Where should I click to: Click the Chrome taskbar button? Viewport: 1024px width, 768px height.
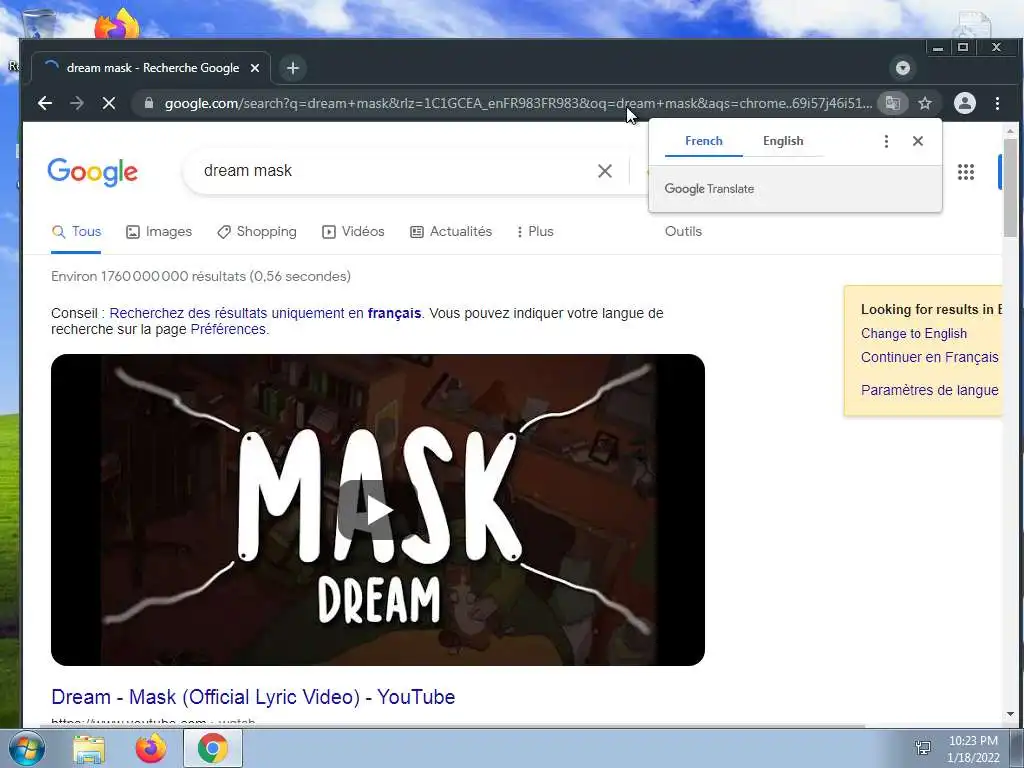pyautogui.click(x=212, y=748)
